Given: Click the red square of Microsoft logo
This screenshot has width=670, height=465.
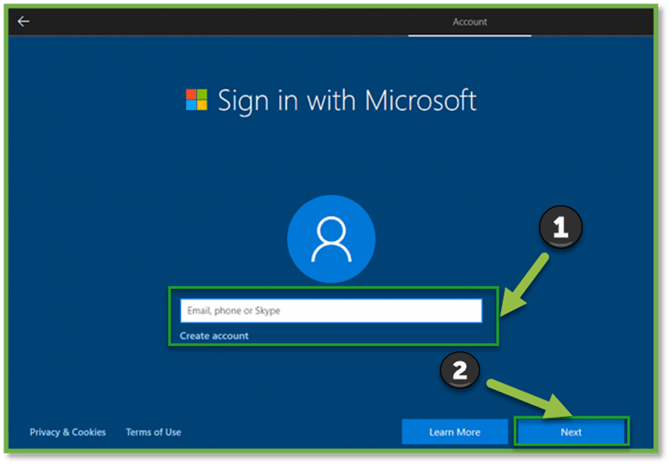Looking at the screenshot, I should [x=190, y=94].
